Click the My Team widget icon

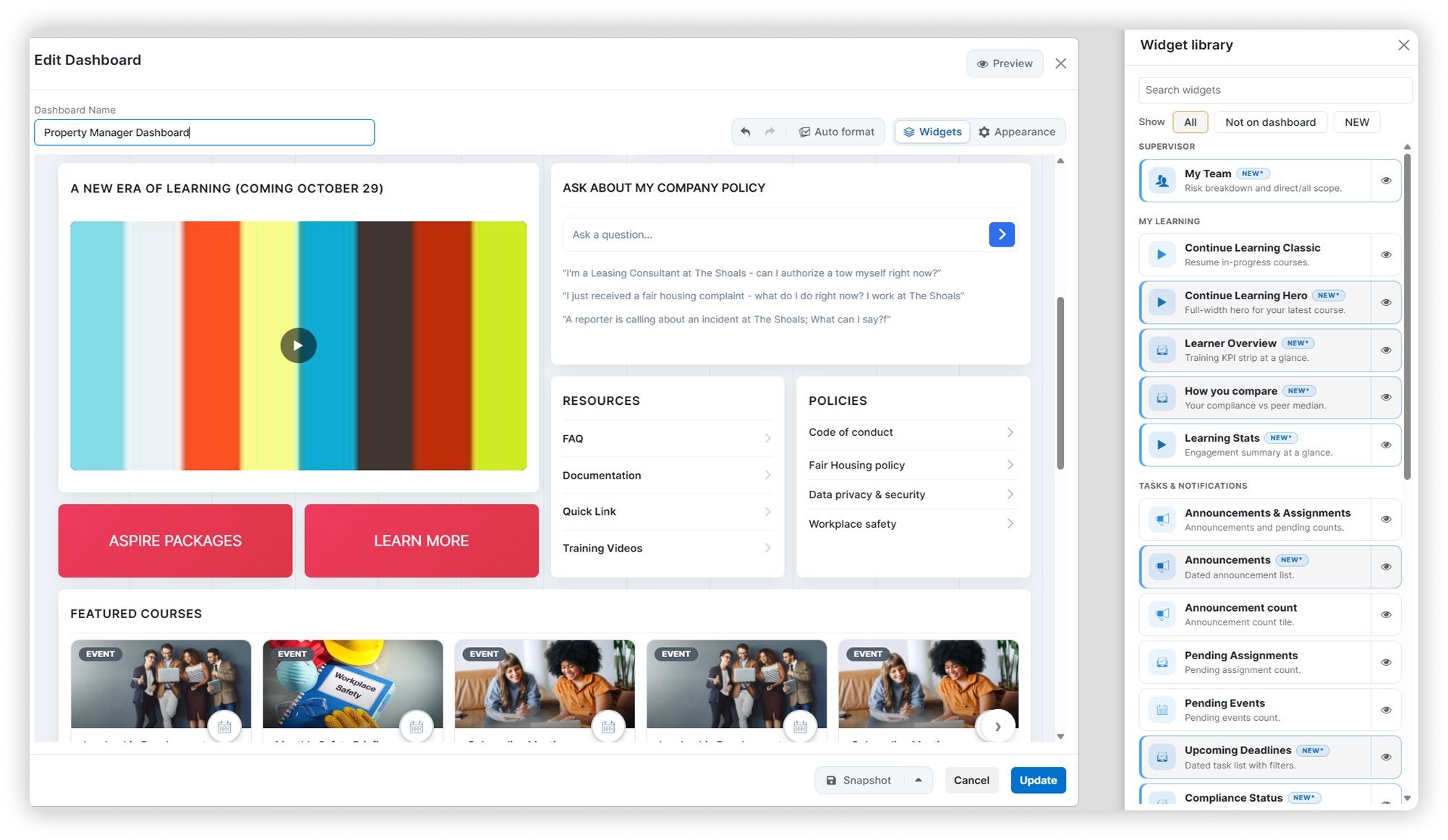[1162, 181]
